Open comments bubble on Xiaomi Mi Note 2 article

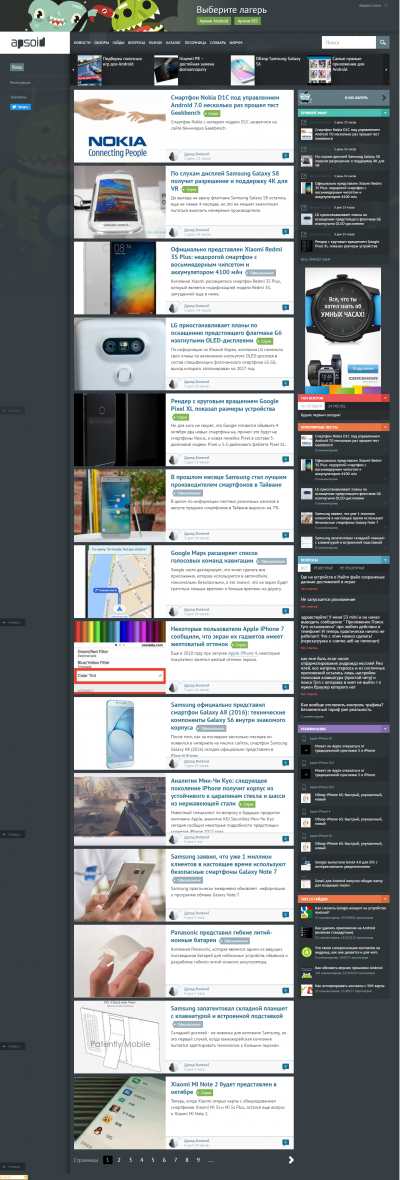[286, 1142]
